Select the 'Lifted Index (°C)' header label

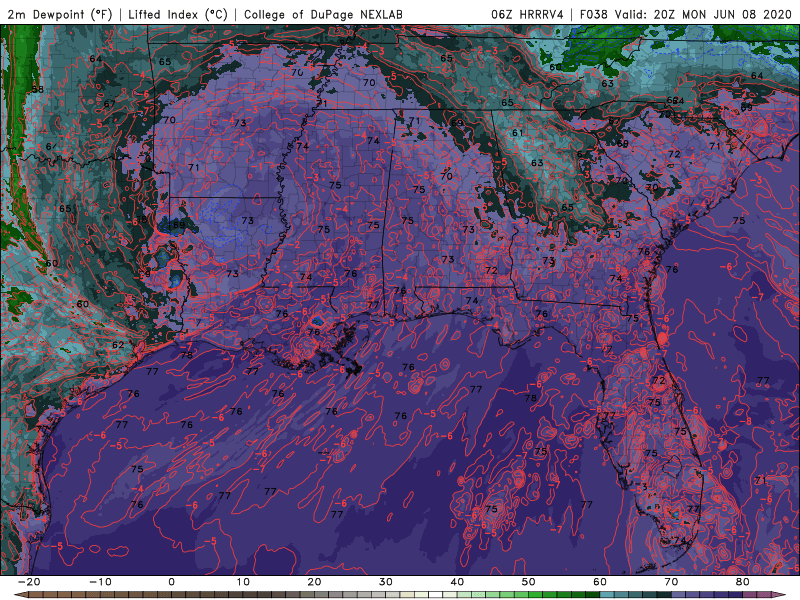[178, 14]
